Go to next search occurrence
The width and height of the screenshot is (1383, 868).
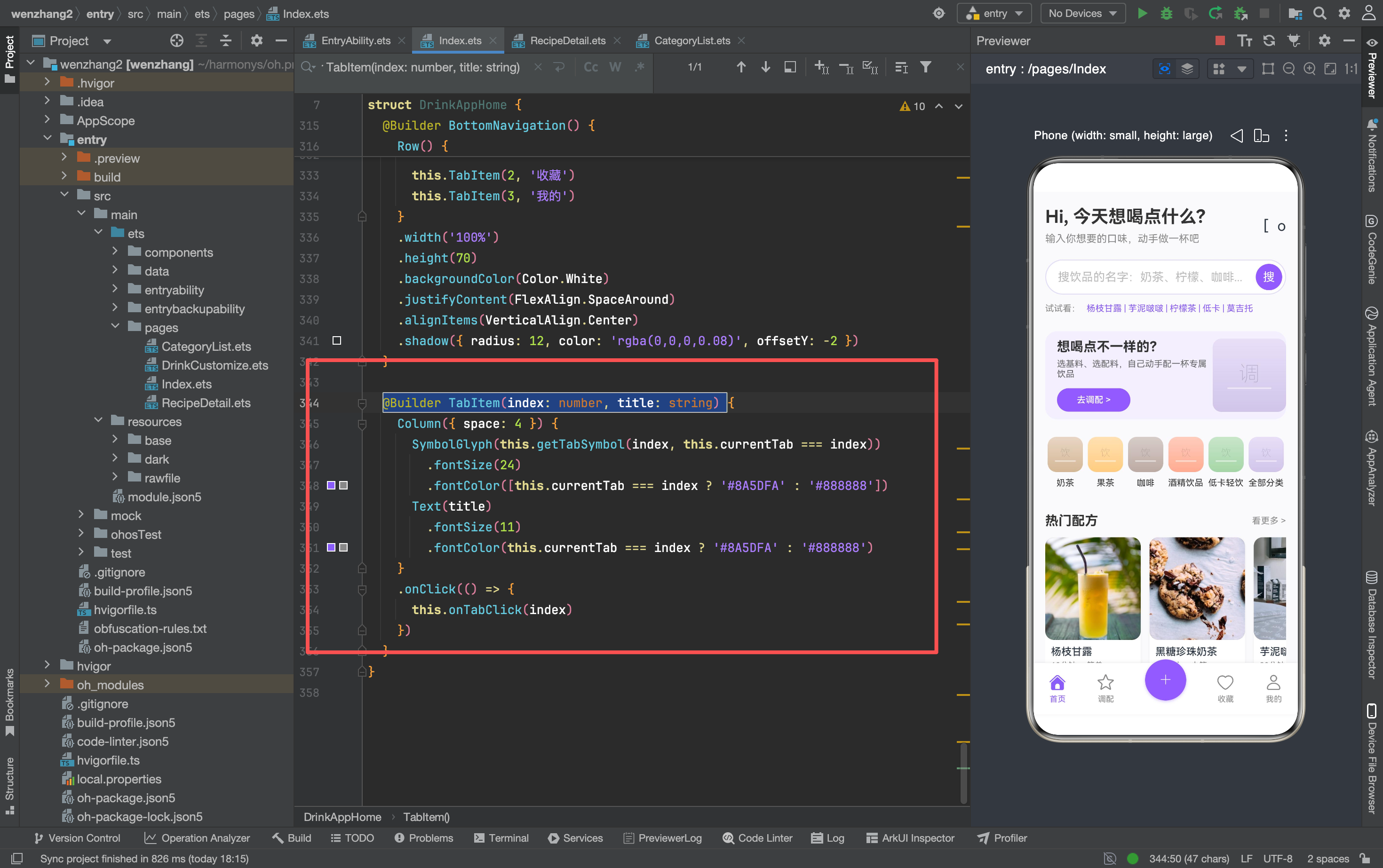[x=765, y=67]
